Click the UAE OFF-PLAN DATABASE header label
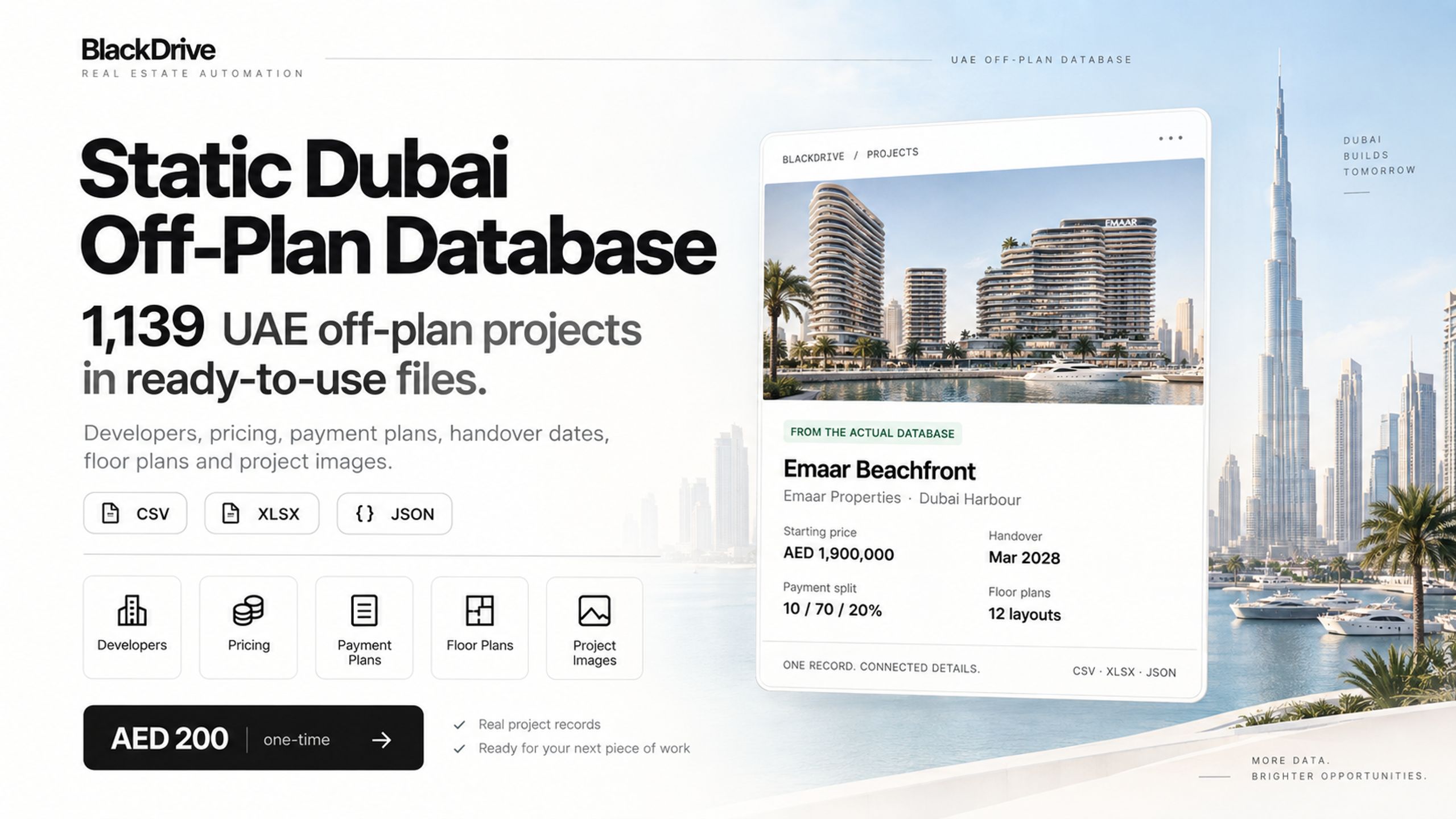1456x819 pixels. (1041, 60)
